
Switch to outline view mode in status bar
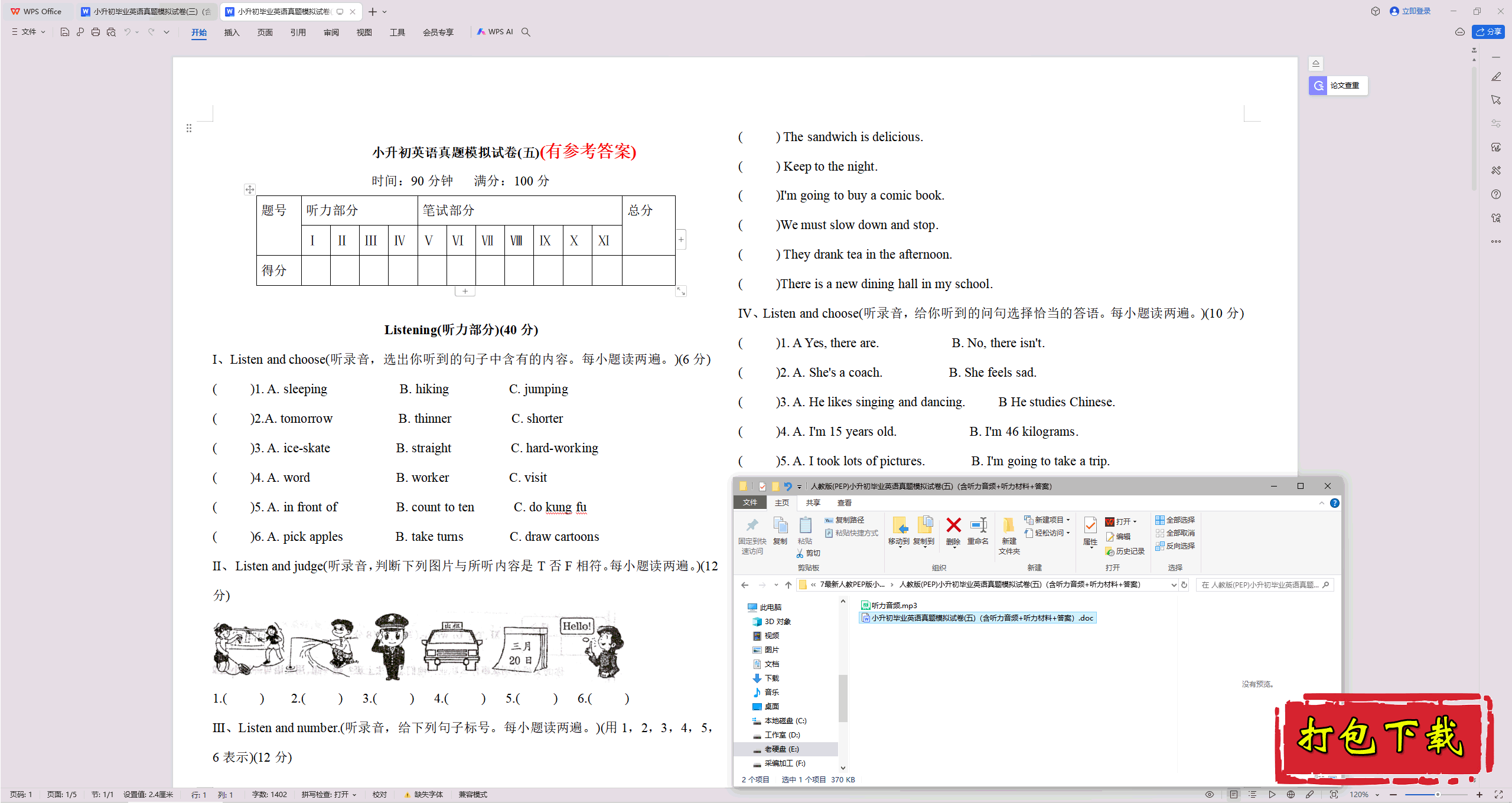[x=1252, y=795]
